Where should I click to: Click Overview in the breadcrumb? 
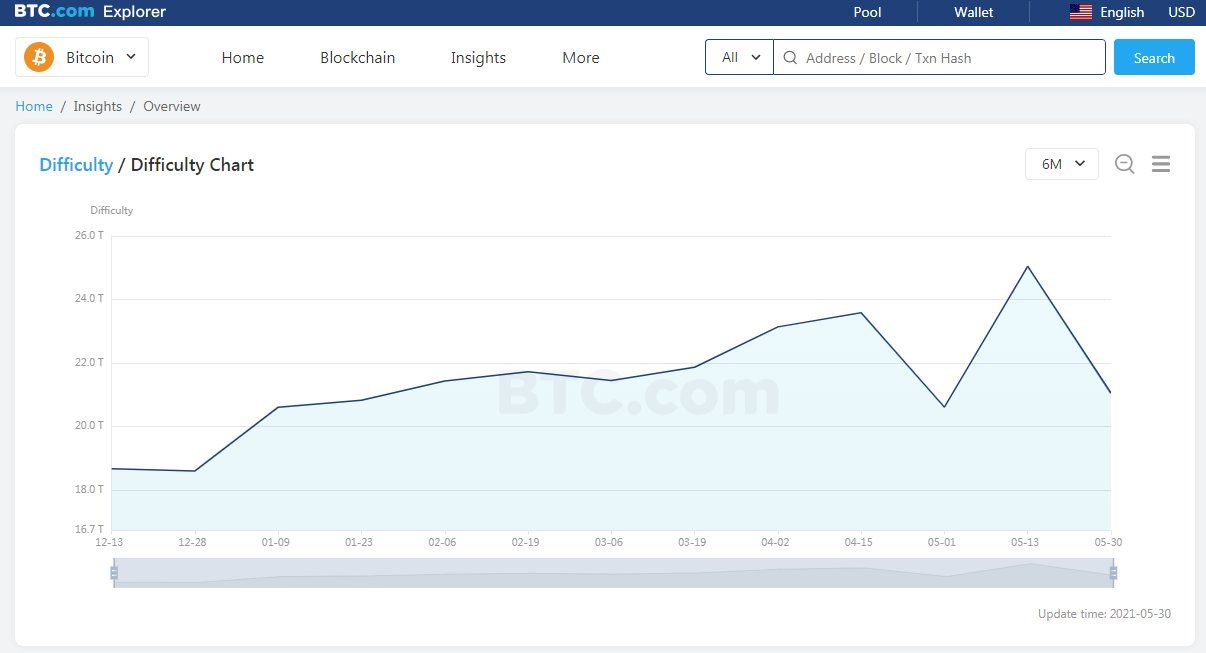172,106
